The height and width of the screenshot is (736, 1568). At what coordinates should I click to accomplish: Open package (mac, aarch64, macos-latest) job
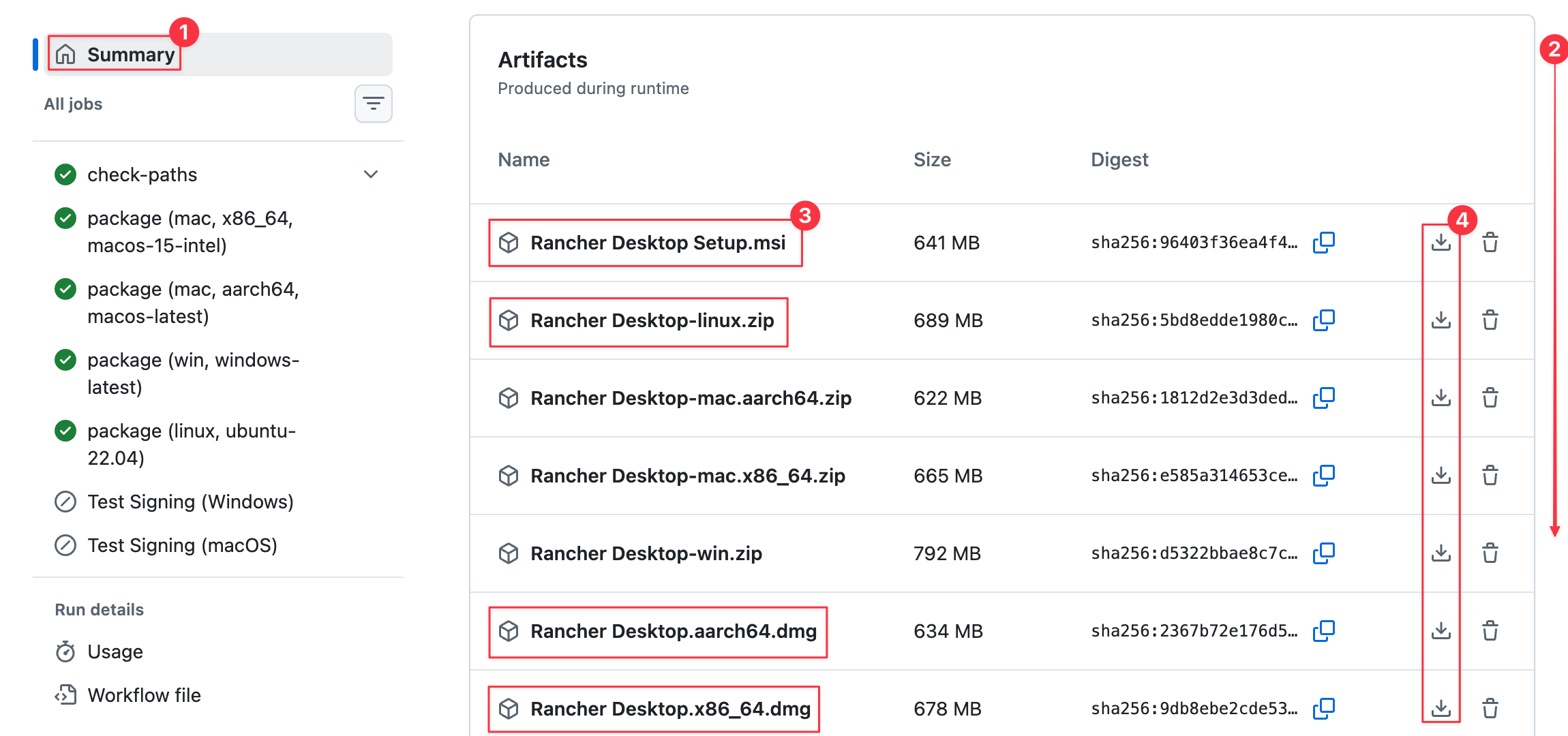click(x=193, y=303)
